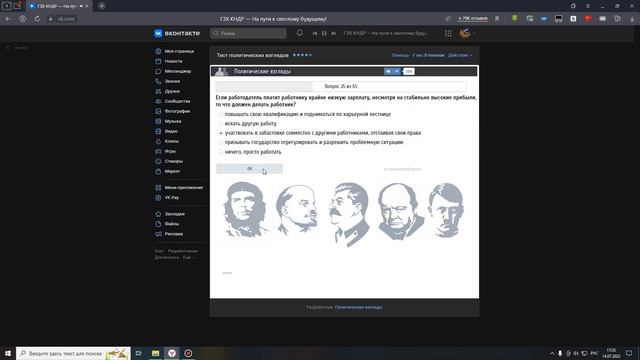The image size is (640, 360).
Task: Focus the VK search field
Action: pyautogui.click(x=248, y=33)
